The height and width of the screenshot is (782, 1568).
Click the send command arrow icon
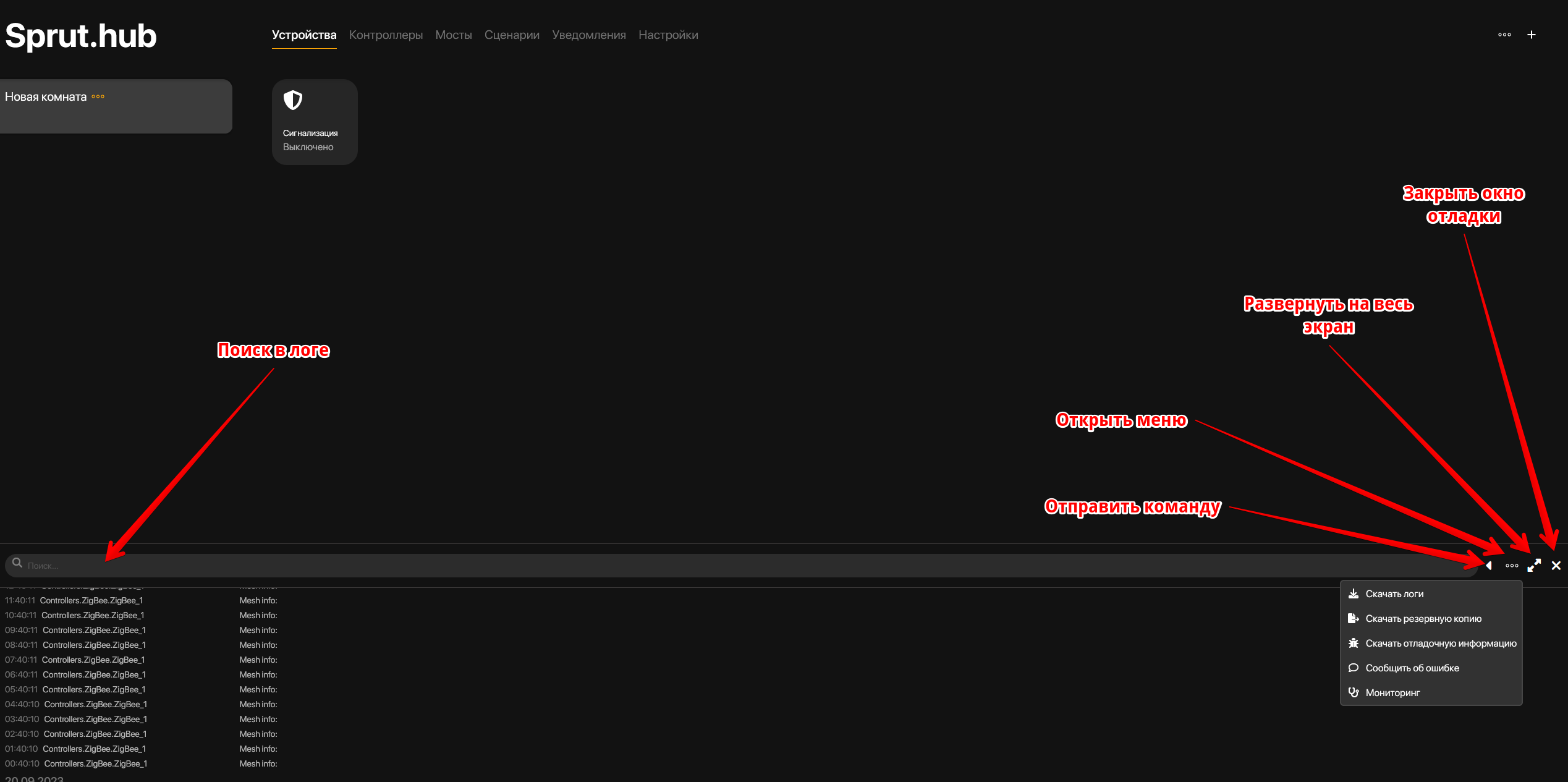pos(1489,566)
